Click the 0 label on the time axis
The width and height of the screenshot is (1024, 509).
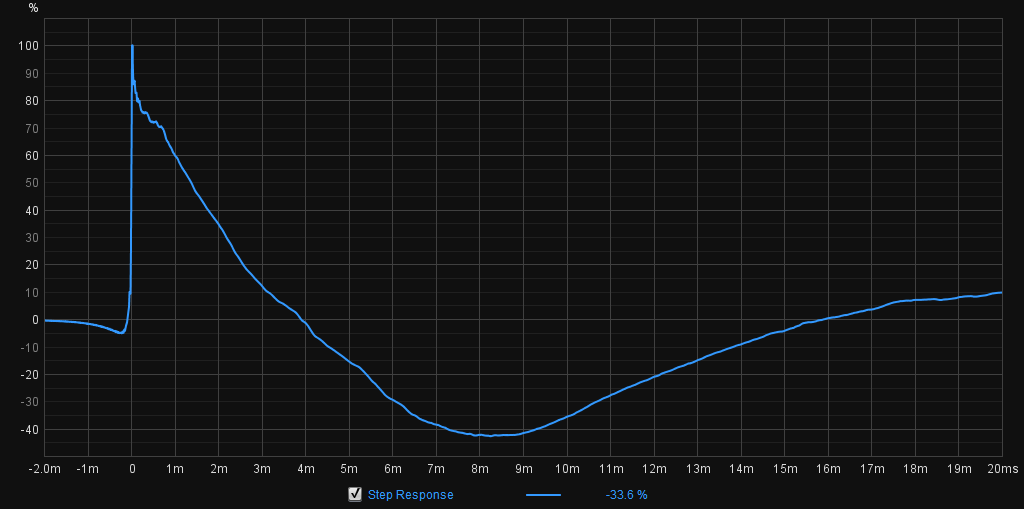[132, 468]
